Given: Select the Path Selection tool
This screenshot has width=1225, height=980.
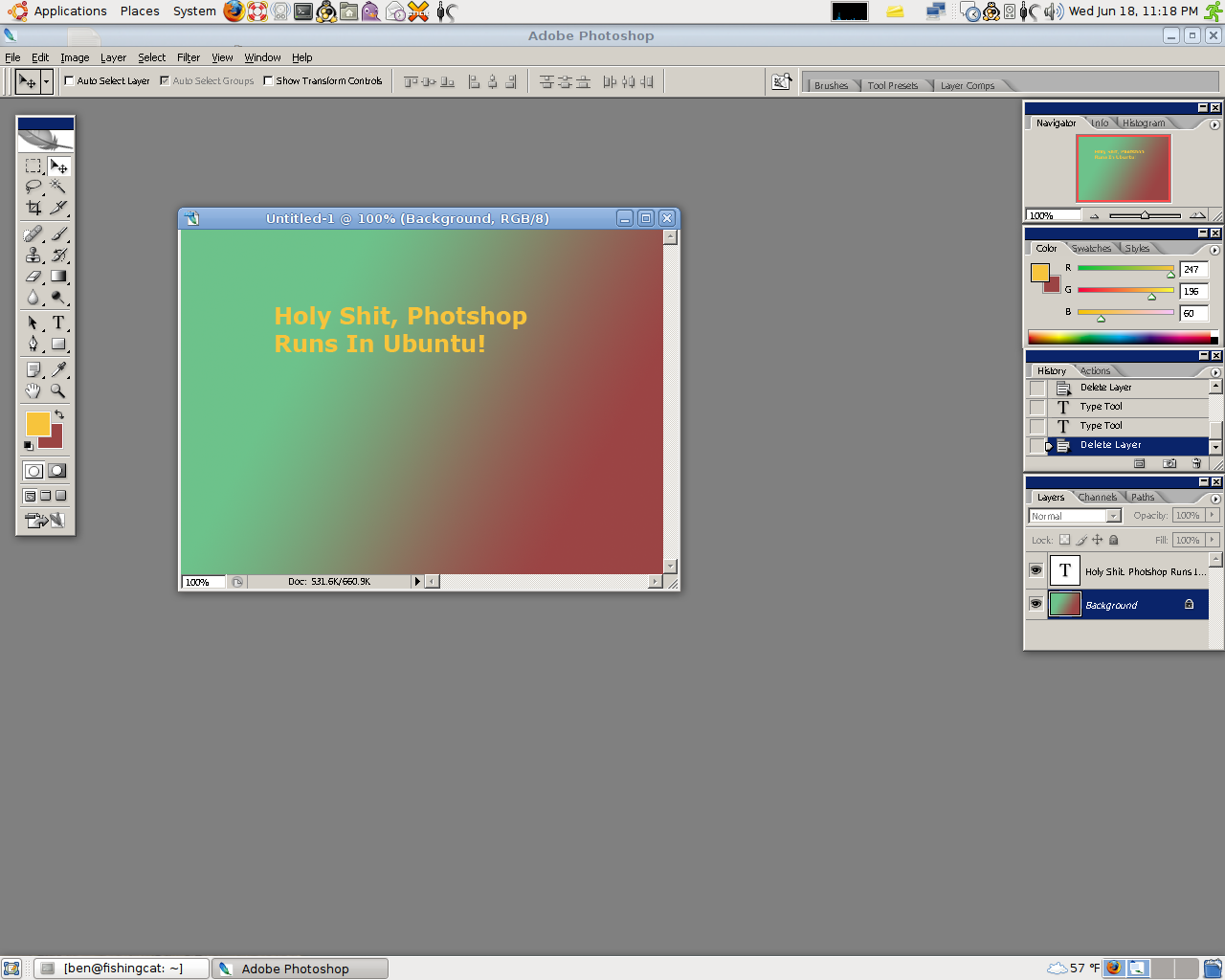Looking at the screenshot, I should point(33,323).
